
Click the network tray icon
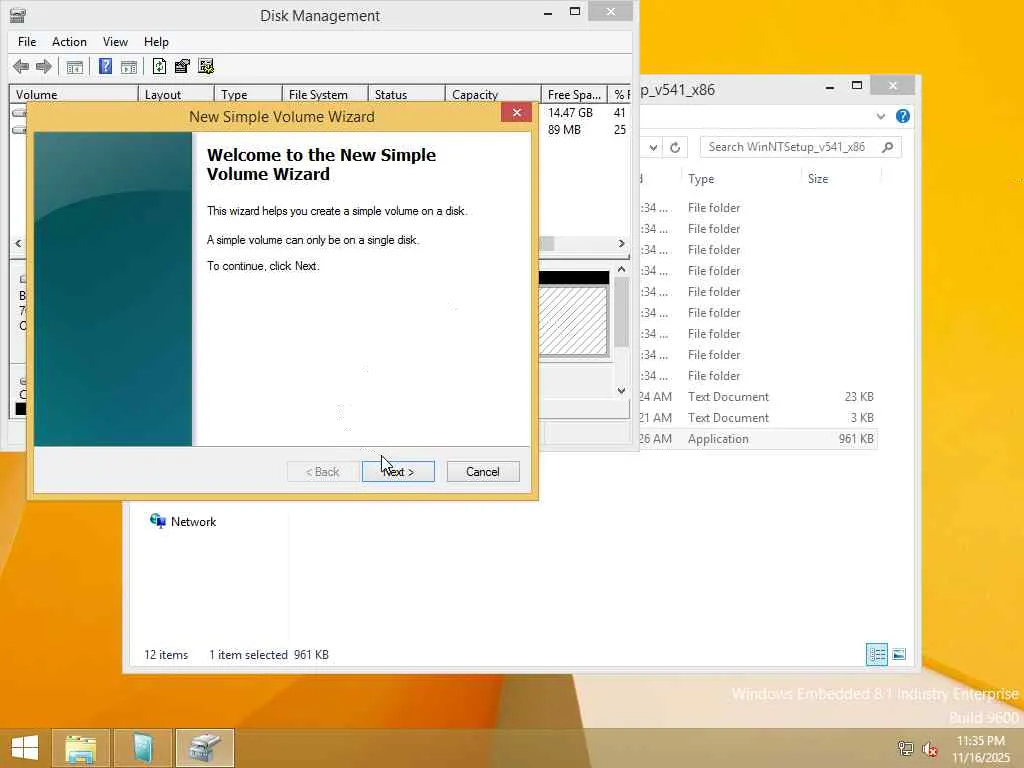tap(905, 748)
